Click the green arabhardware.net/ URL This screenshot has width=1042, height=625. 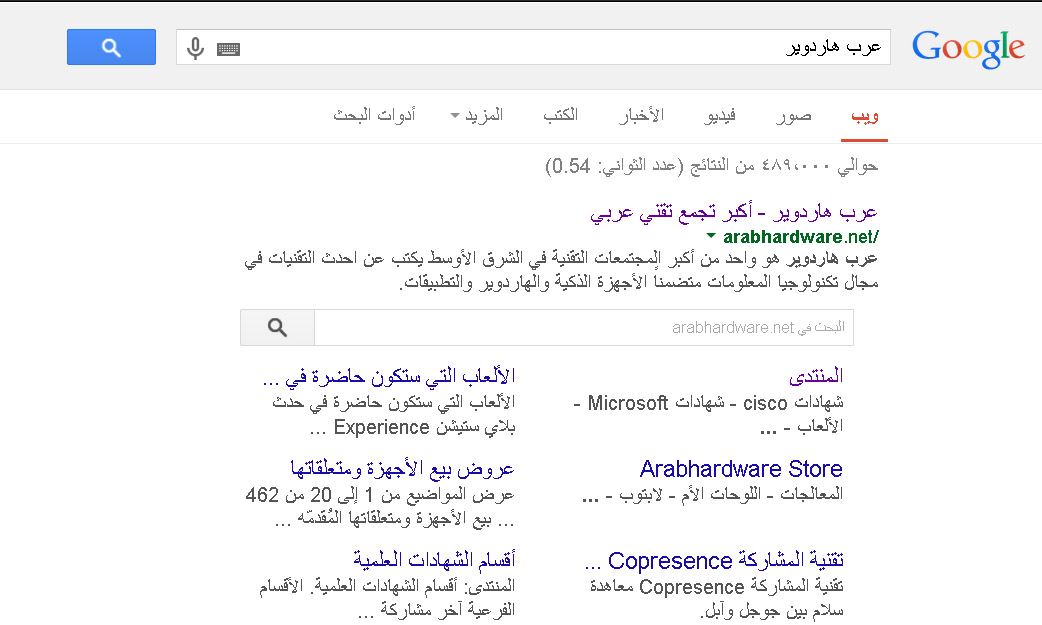pos(801,237)
